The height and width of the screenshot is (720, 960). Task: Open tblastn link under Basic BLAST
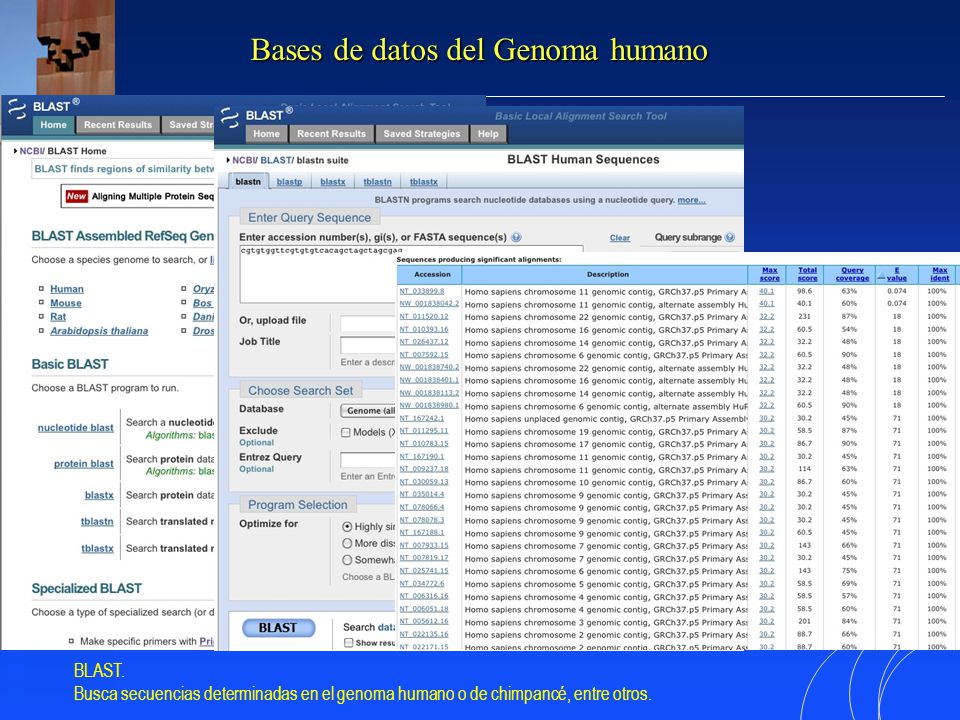tap(97, 522)
